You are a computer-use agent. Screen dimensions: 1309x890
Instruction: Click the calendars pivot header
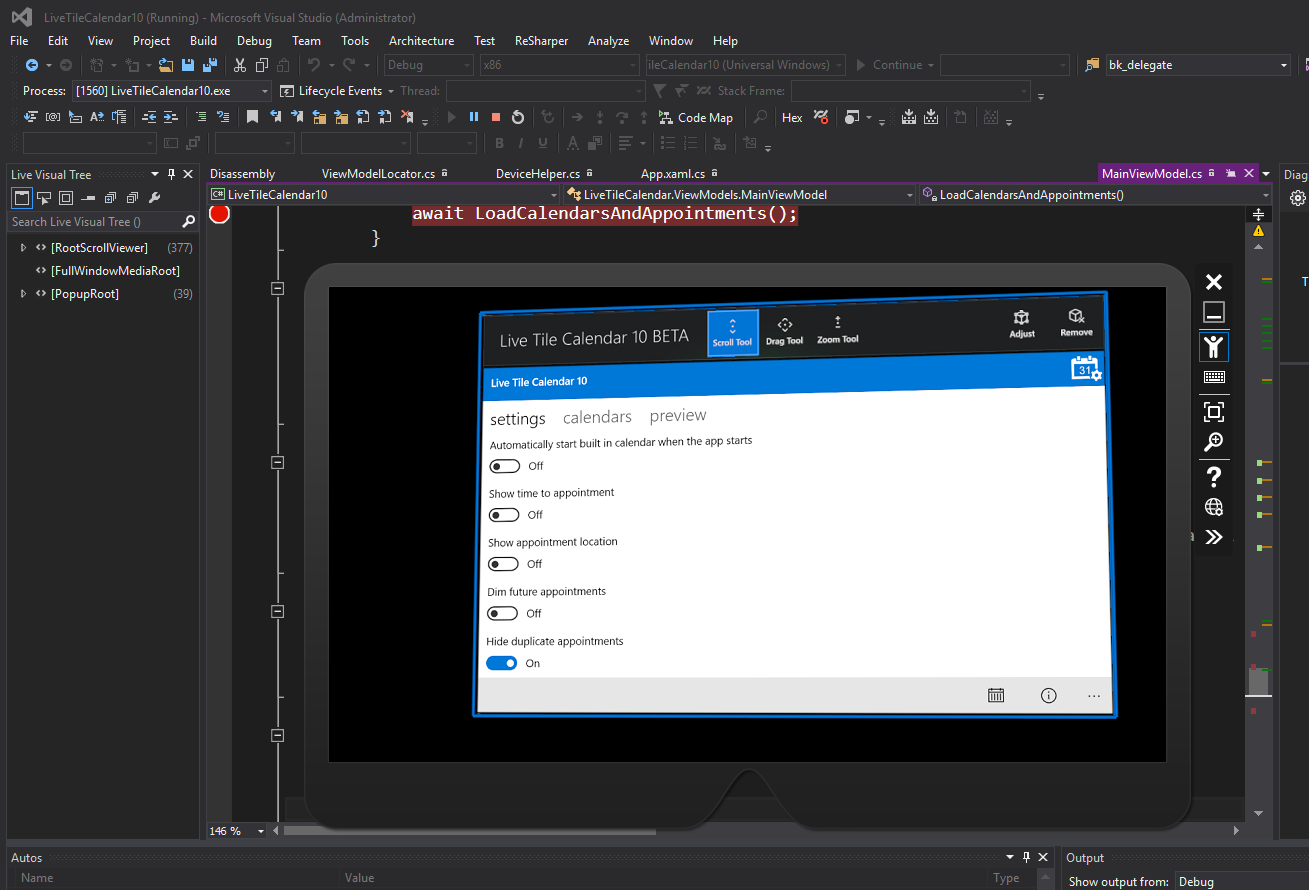(x=597, y=417)
